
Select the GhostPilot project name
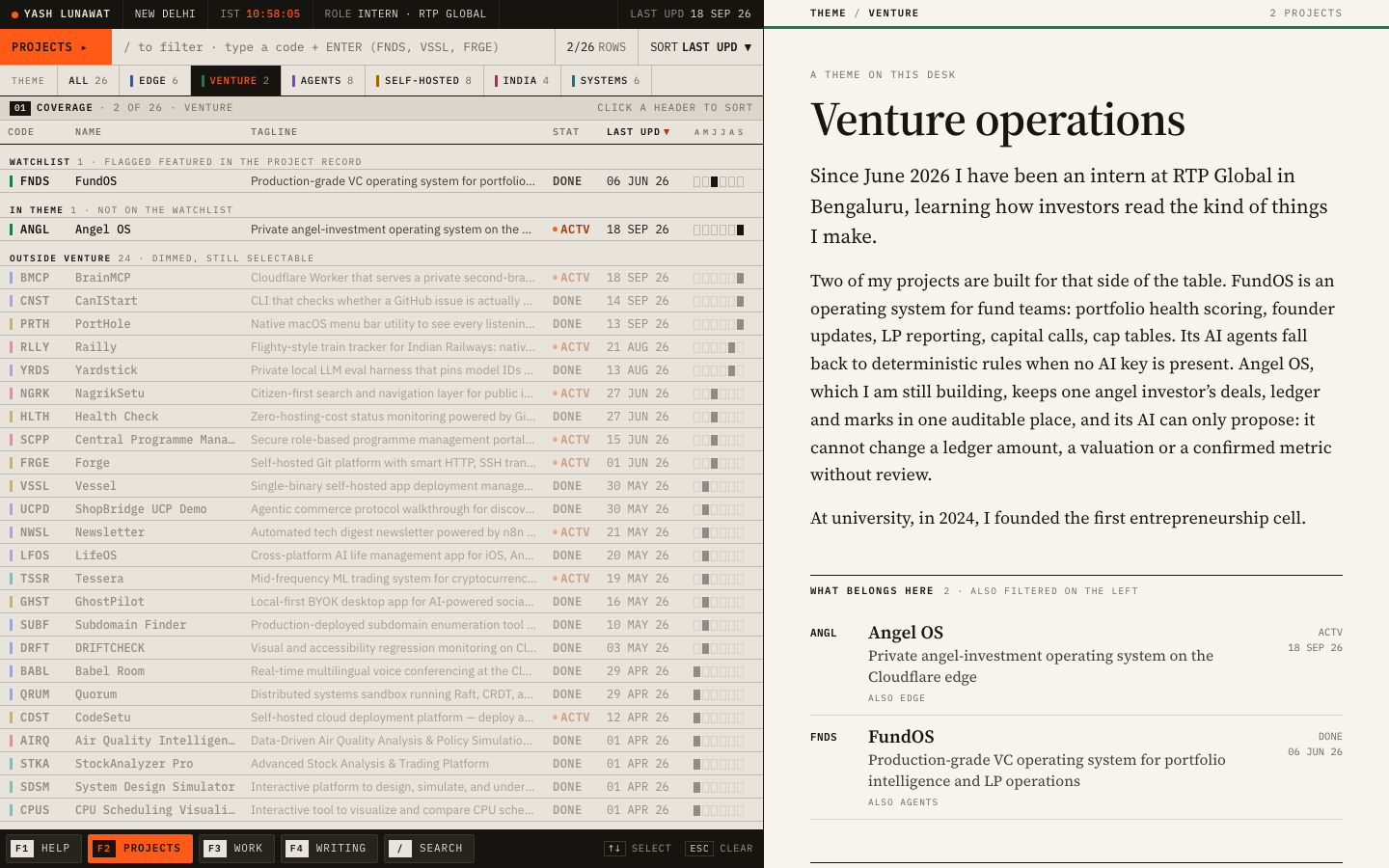(x=110, y=602)
